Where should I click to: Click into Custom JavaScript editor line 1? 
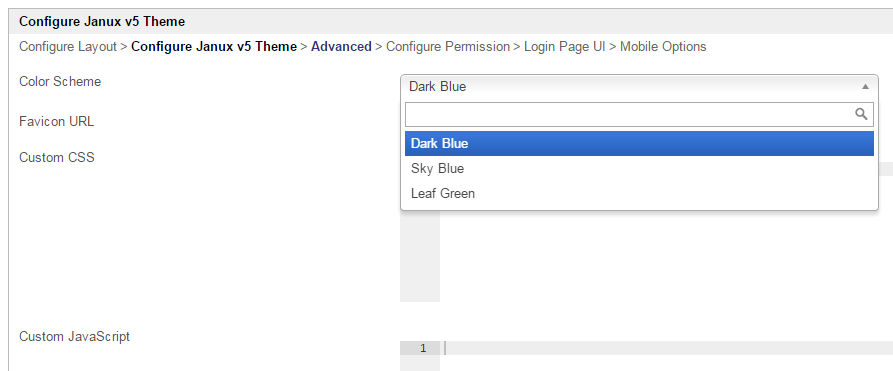(666, 348)
